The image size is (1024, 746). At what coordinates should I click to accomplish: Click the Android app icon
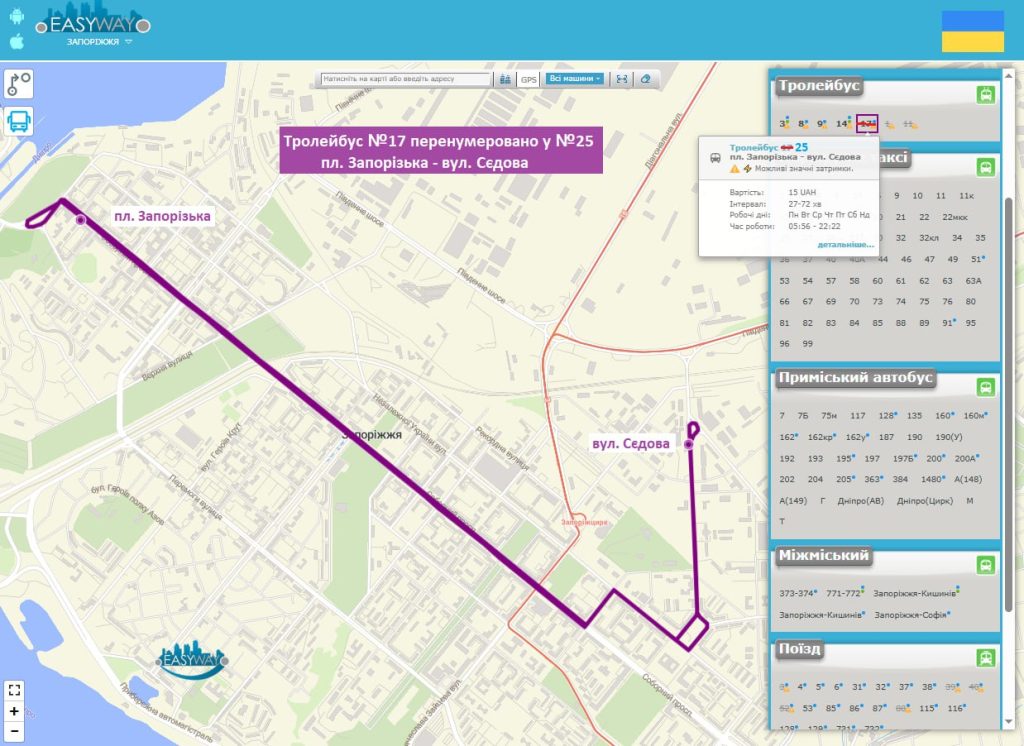pyautogui.click(x=16, y=17)
